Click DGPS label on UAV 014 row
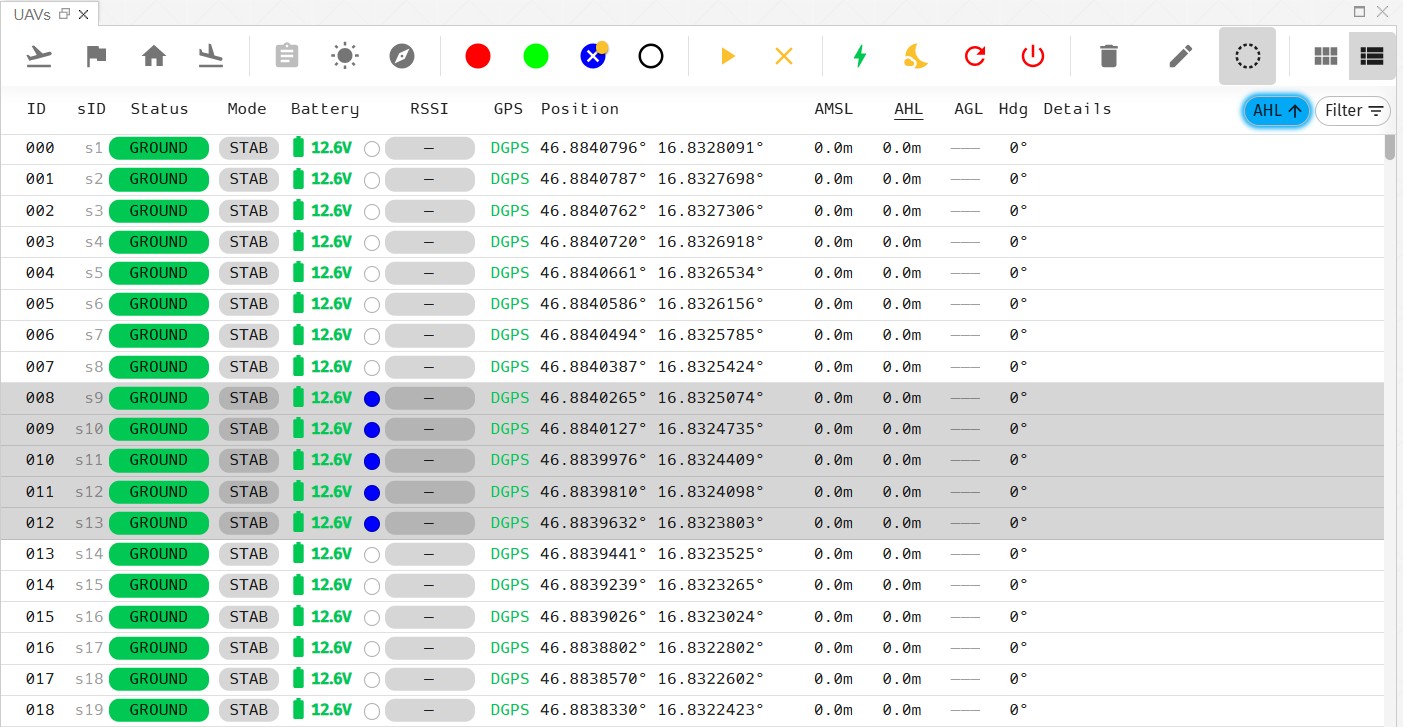The width and height of the screenshot is (1403, 727). tap(510, 585)
